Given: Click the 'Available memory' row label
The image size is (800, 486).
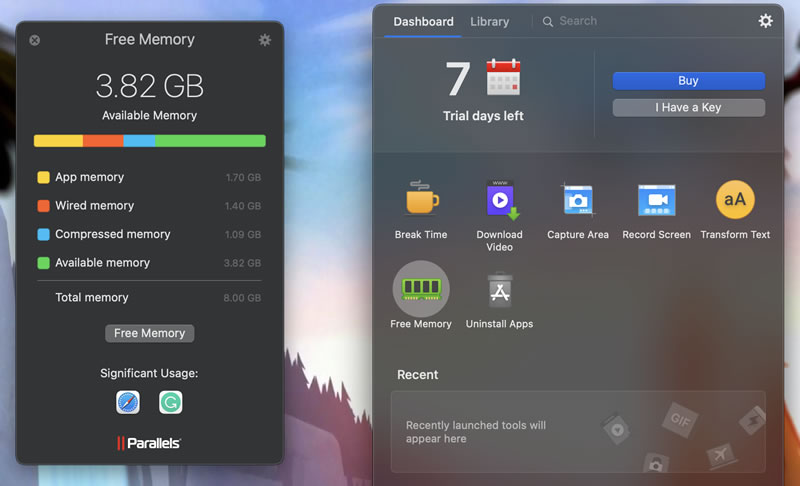Looking at the screenshot, I should click(x=103, y=263).
